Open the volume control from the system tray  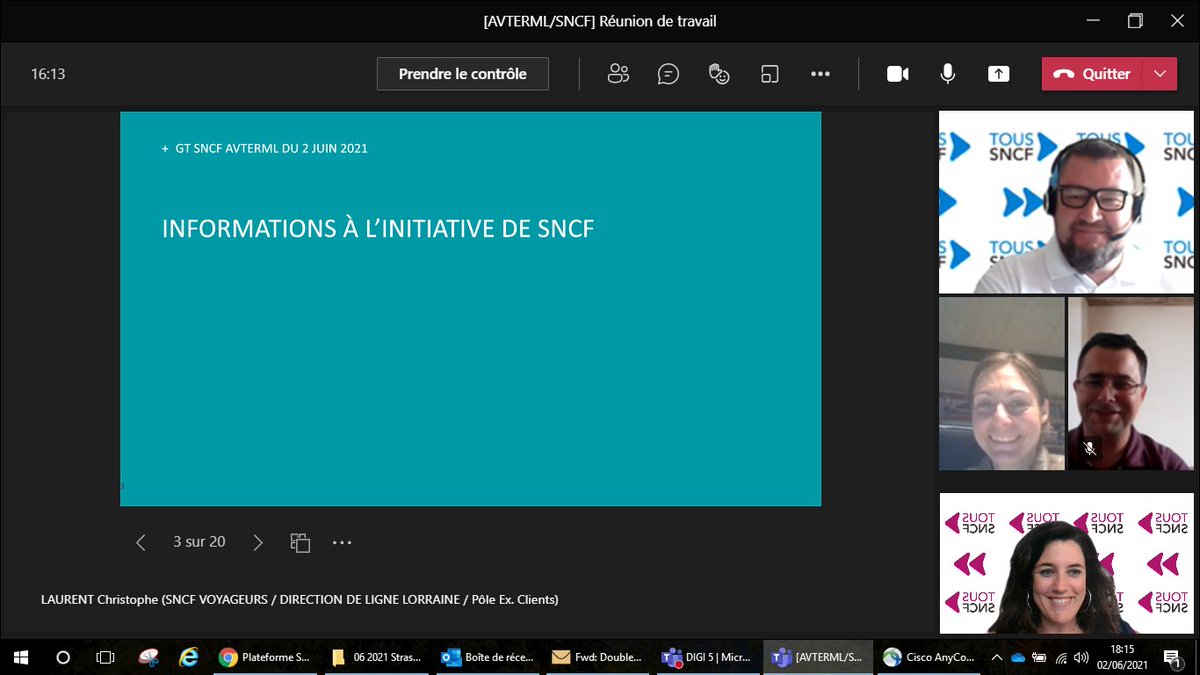coord(1083,657)
